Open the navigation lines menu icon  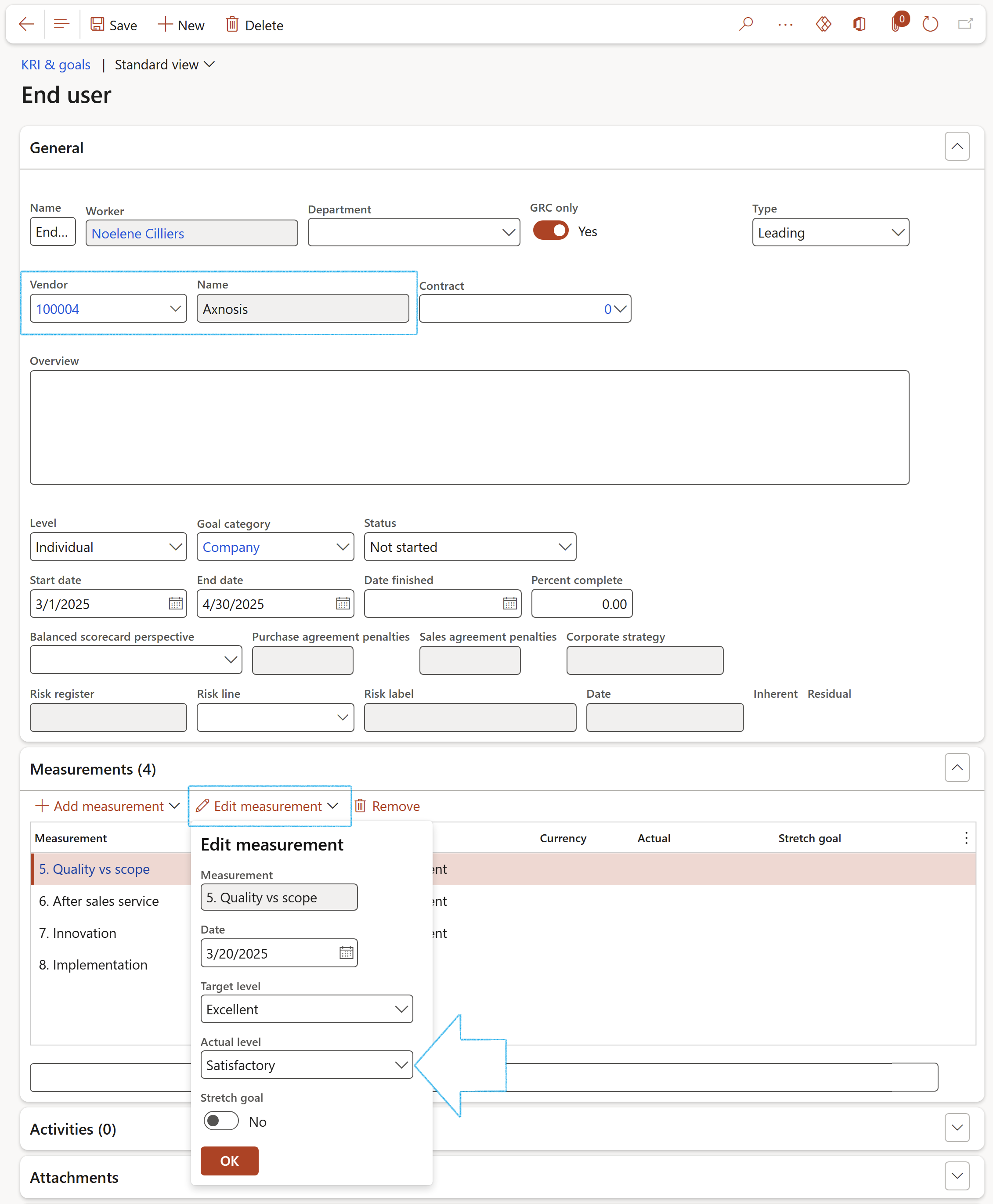[61, 25]
